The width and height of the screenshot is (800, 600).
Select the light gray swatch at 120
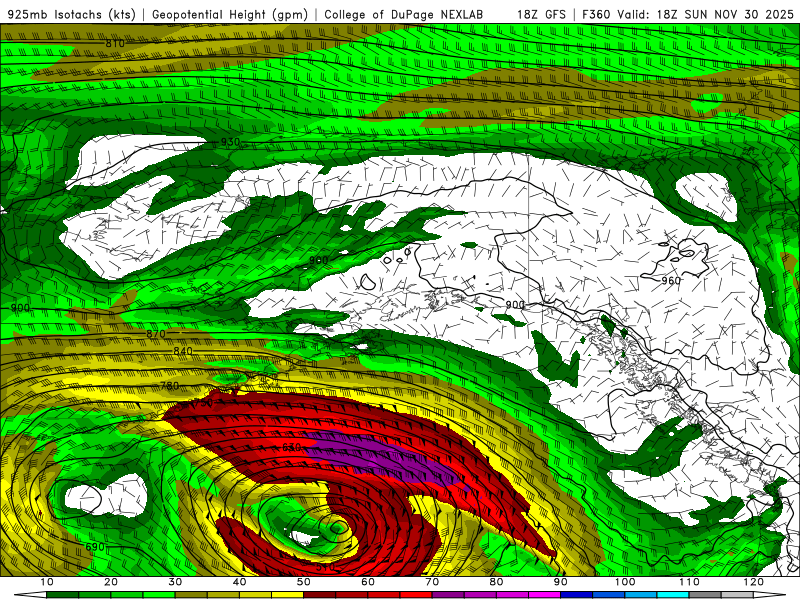738,595
